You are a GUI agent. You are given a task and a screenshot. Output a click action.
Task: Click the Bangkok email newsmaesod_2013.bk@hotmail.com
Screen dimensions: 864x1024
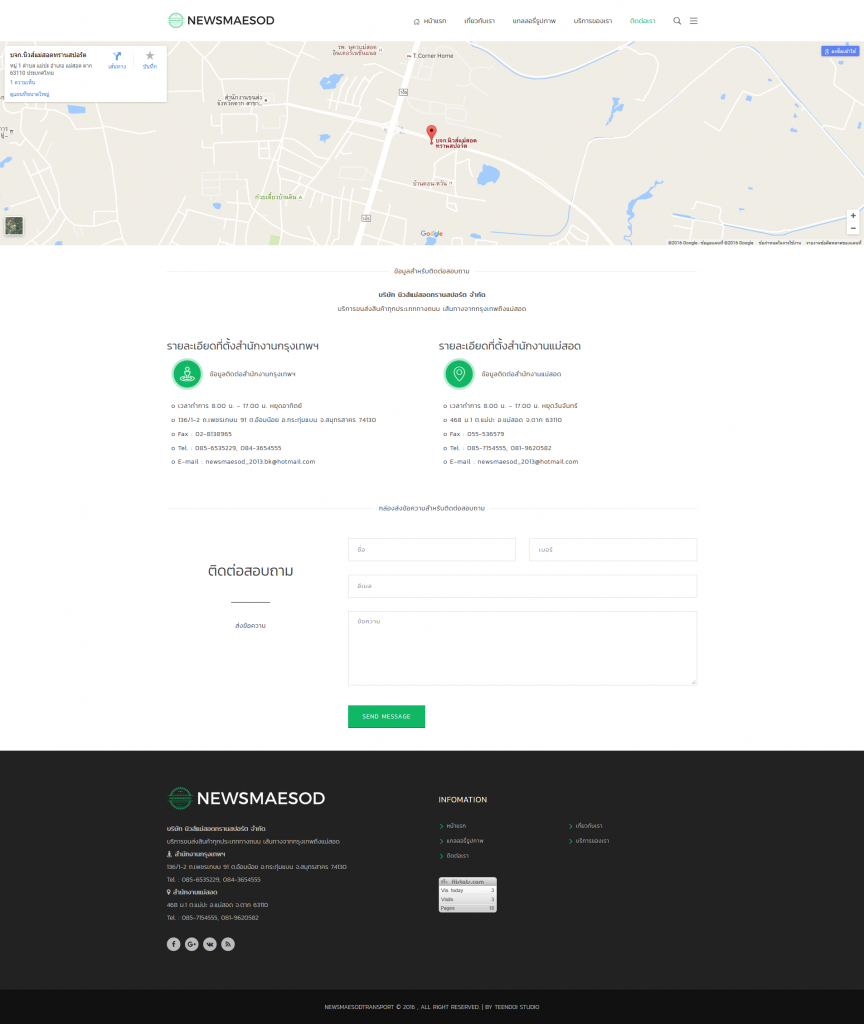click(x=260, y=462)
